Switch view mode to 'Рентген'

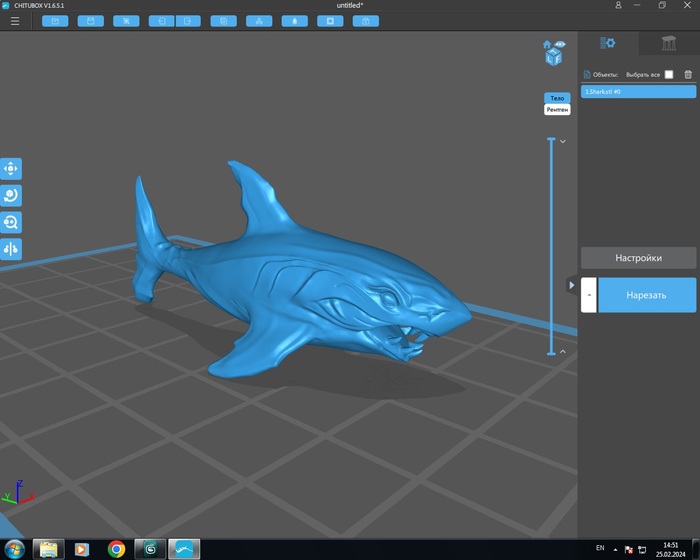point(556,110)
